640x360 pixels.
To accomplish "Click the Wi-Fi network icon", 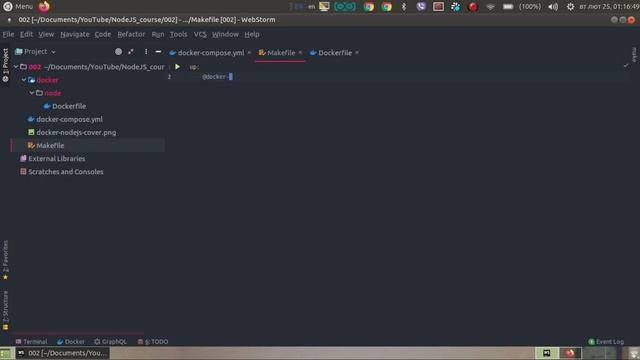I will coord(490,7).
